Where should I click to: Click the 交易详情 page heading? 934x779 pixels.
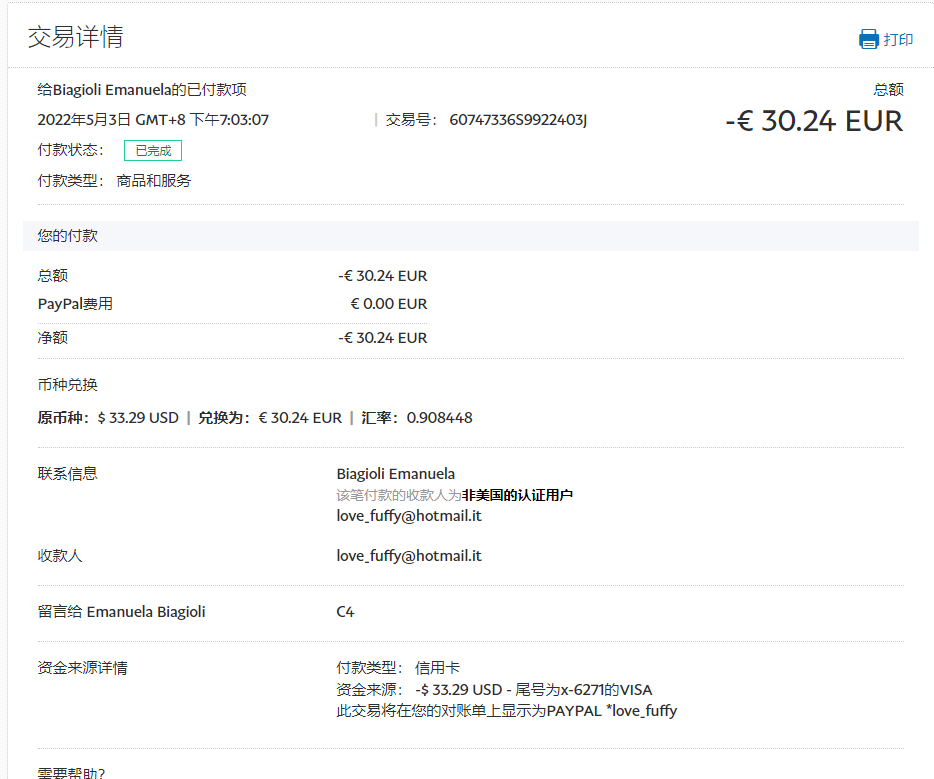[x=75, y=38]
